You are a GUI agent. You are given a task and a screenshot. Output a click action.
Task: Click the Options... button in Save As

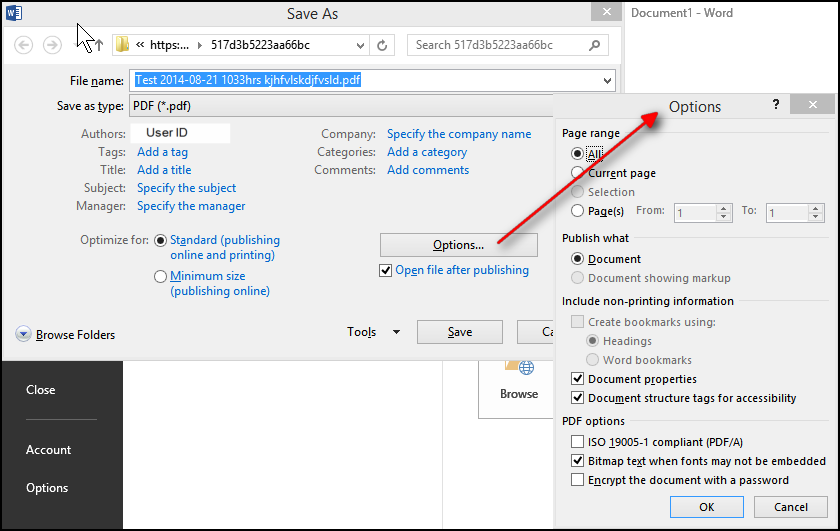pyautogui.click(x=459, y=245)
